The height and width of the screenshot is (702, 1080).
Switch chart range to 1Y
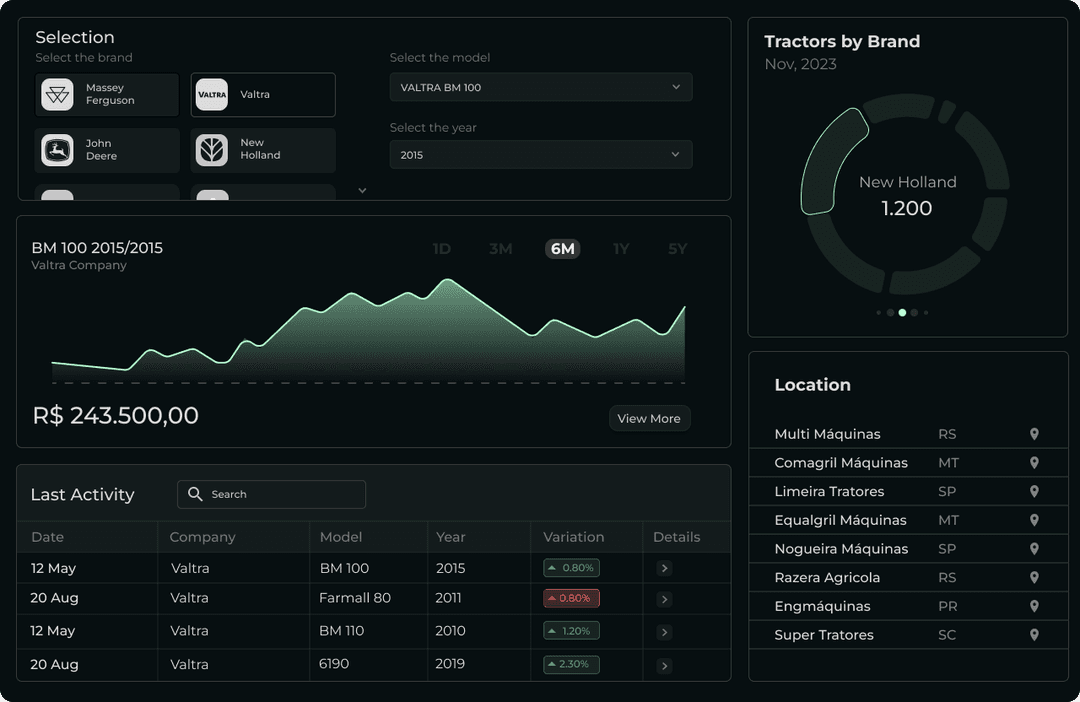(x=621, y=249)
